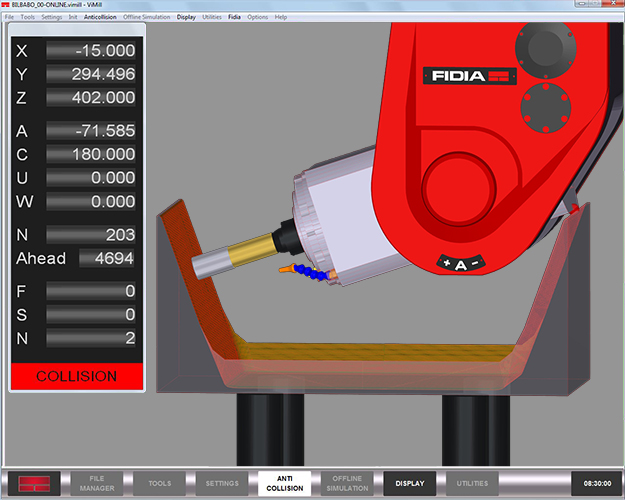Viewport: 625px width, 500px height.
Task: Activate the Display bottom button
Action: pos(410,483)
